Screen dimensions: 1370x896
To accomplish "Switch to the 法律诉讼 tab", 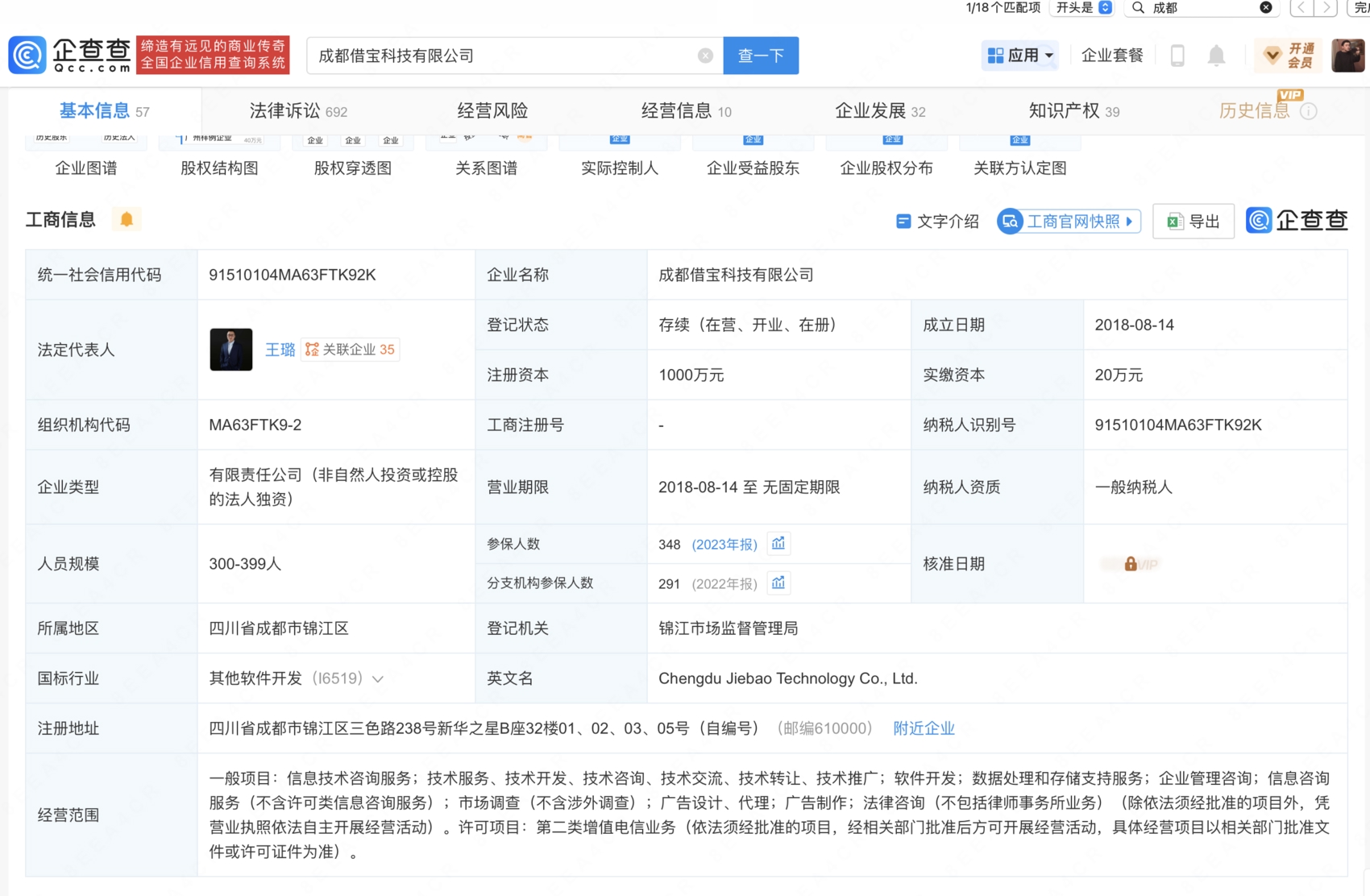I will tap(297, 111).
